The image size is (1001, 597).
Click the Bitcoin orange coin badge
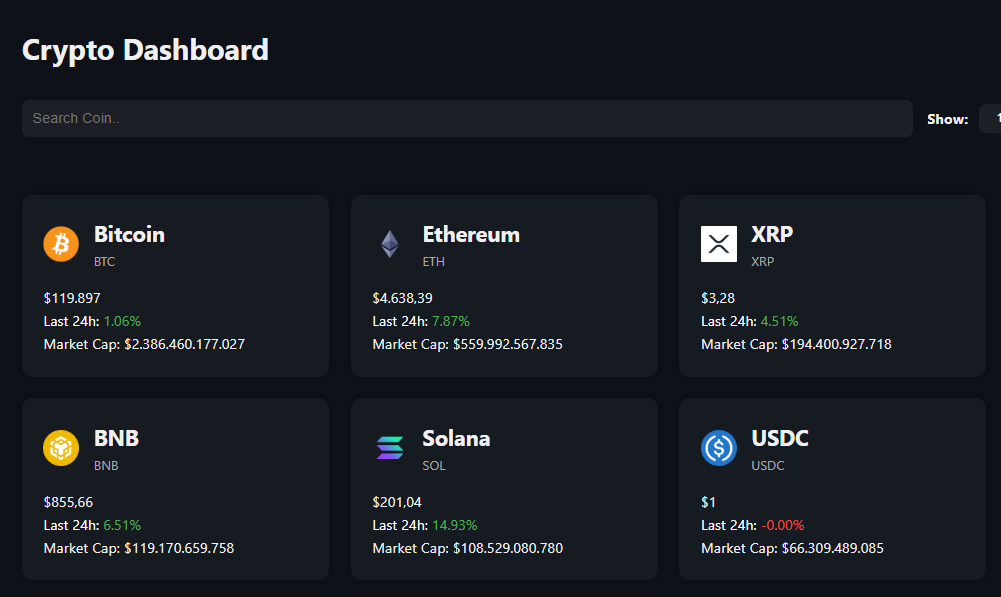click(61, 244)
